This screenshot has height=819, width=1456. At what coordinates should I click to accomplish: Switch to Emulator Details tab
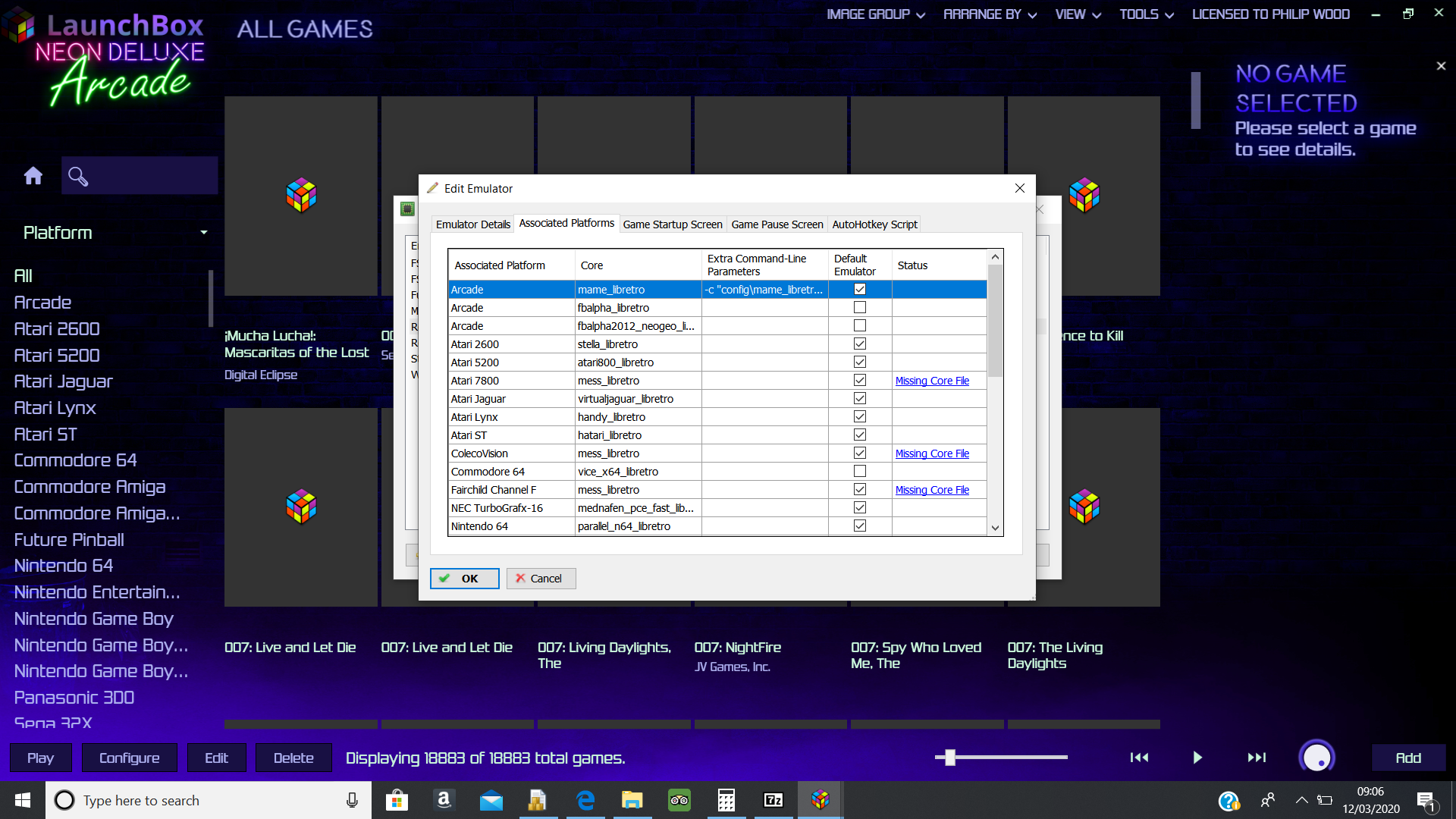pos(473,224)
